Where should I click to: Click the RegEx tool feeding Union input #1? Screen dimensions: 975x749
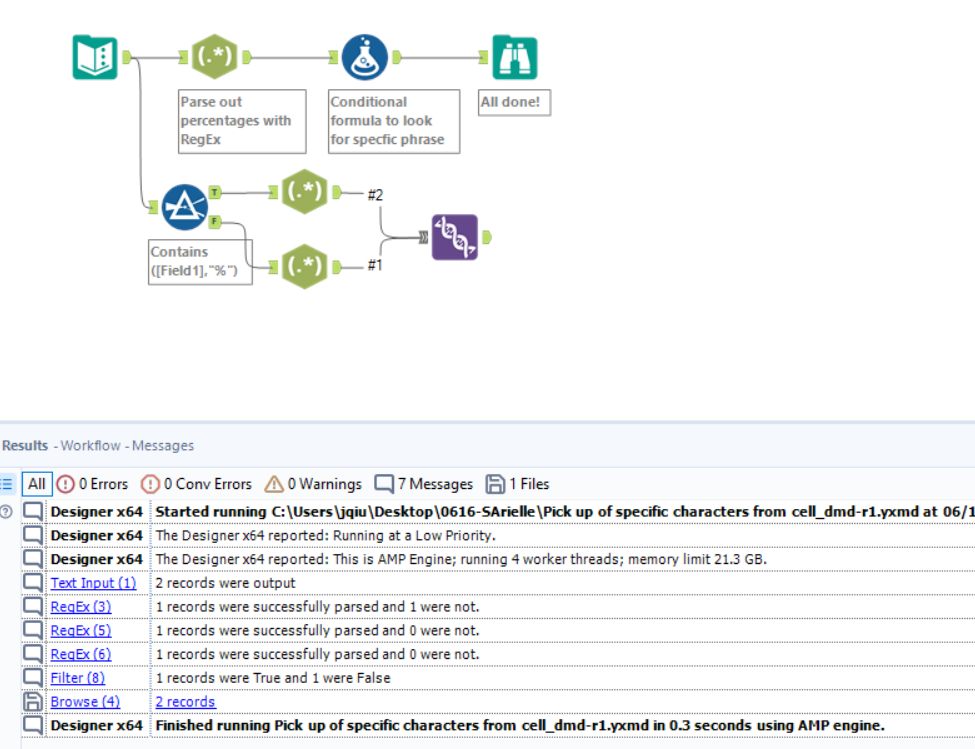(305, 266)
